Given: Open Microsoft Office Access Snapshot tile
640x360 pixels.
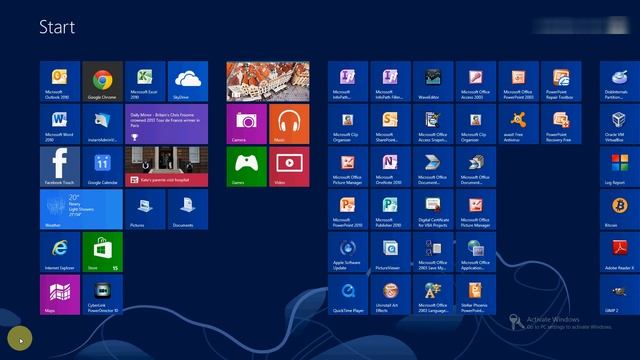Looking at the screenshot, I should (433, 124).
